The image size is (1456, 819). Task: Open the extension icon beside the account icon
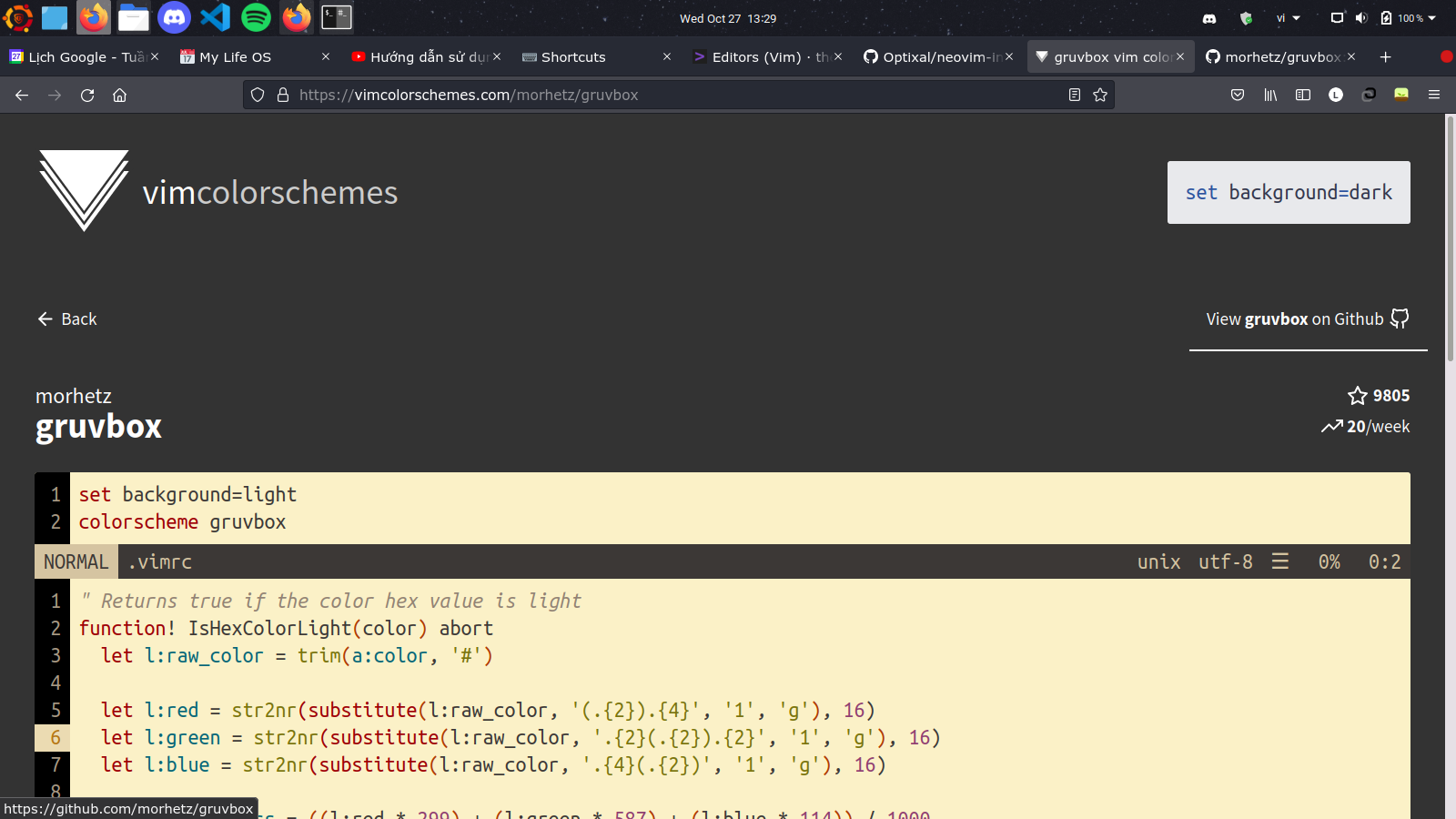click(x=1369, y=95)
